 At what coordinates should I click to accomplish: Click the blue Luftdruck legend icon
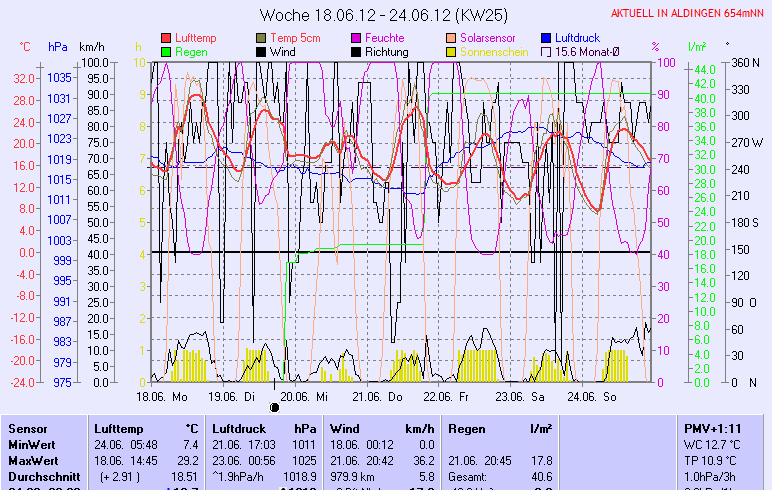[547, 38]
